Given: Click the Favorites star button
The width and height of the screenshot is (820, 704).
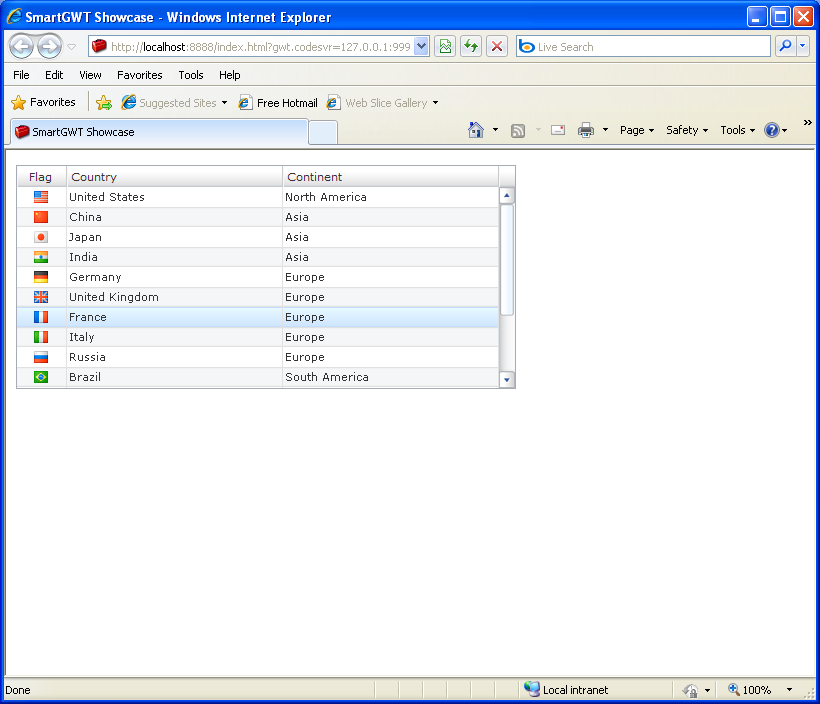Looking at the screenshot, I should pos(43,102).
